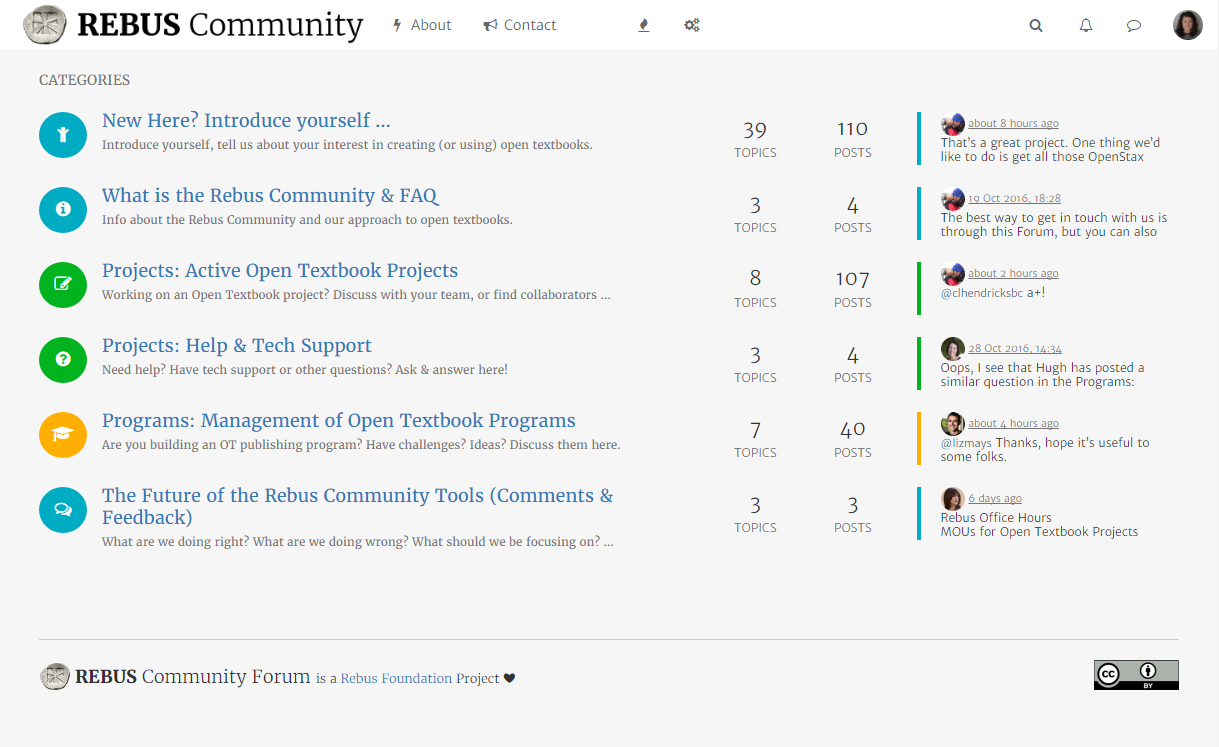Viewport: 1219px width, 747px height.
Task: Click the CATEGORIES heading
Action: pyautogui.click(x=84, y=80)
